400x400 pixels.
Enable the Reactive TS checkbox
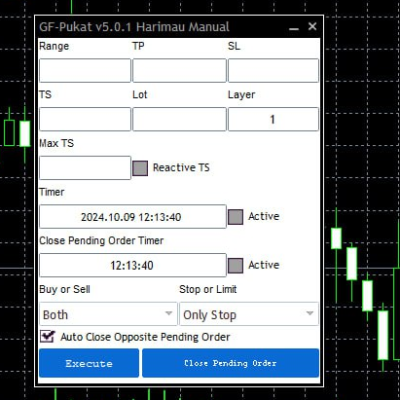tap(140, 168)
